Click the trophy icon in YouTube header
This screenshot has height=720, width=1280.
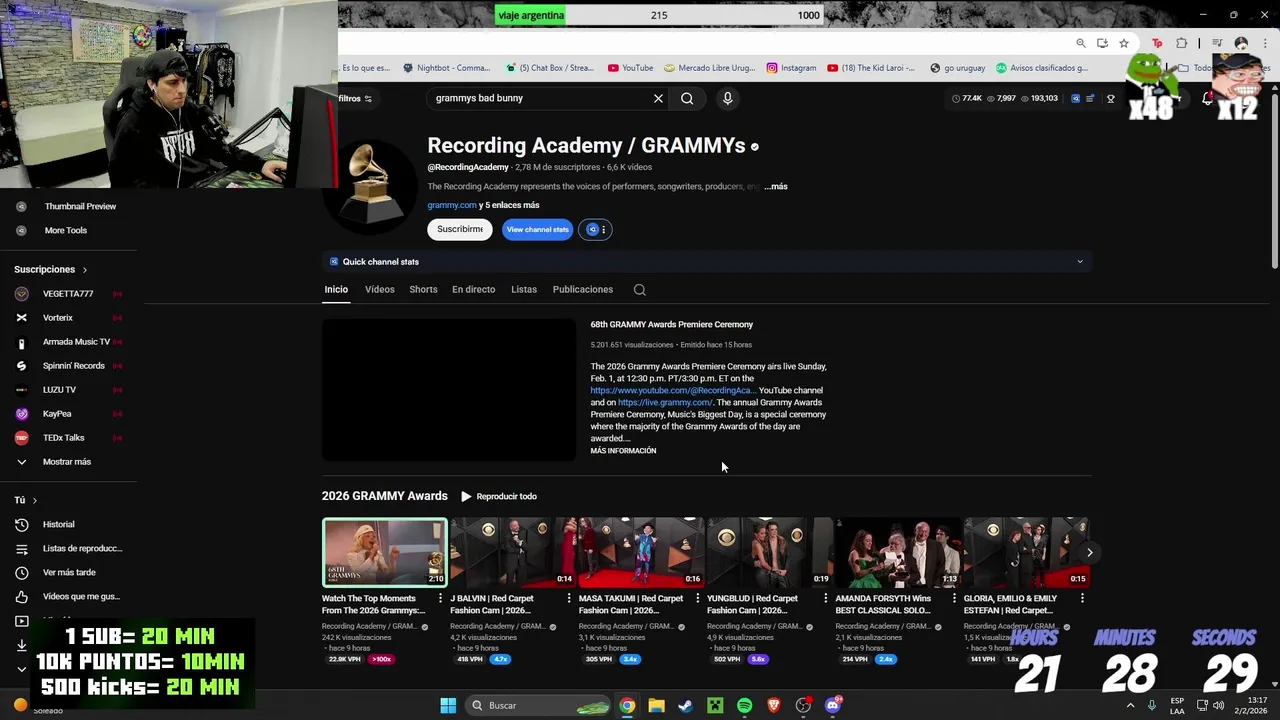(x=1110, y=98)
